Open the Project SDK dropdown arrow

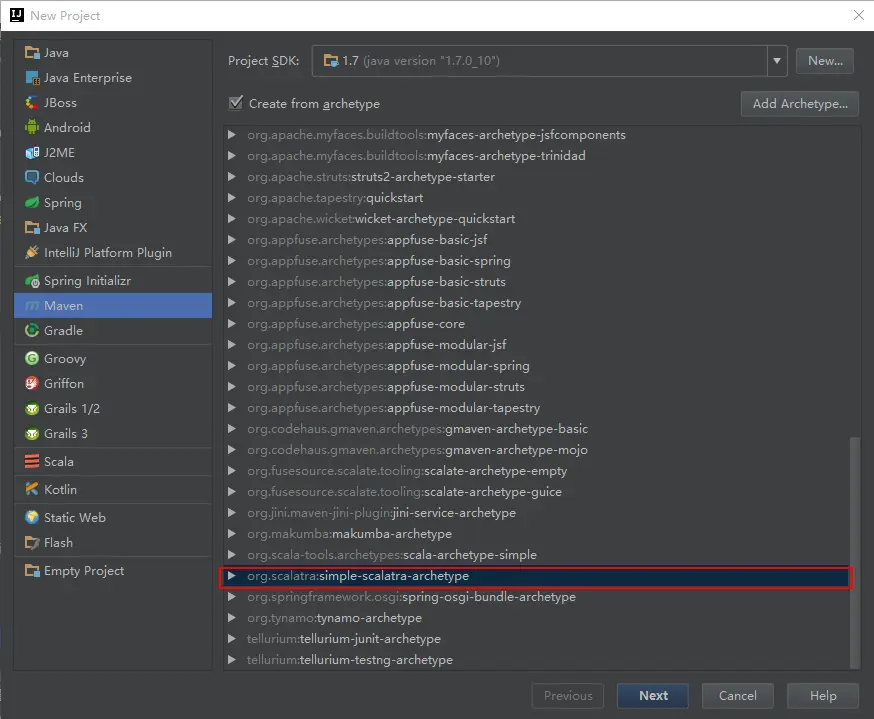[776, 61]
